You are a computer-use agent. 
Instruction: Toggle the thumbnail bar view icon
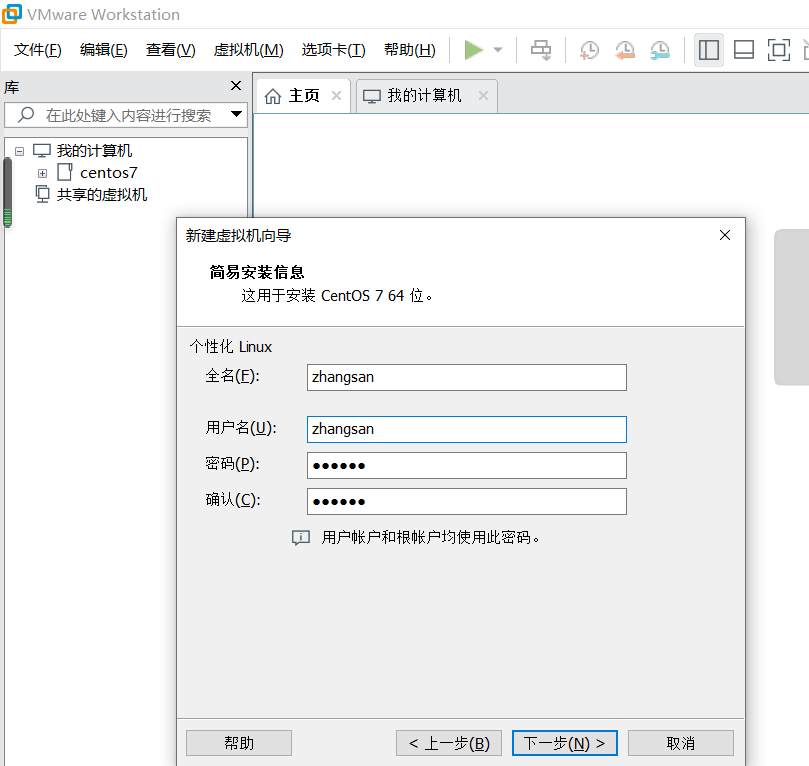(744, 50)
